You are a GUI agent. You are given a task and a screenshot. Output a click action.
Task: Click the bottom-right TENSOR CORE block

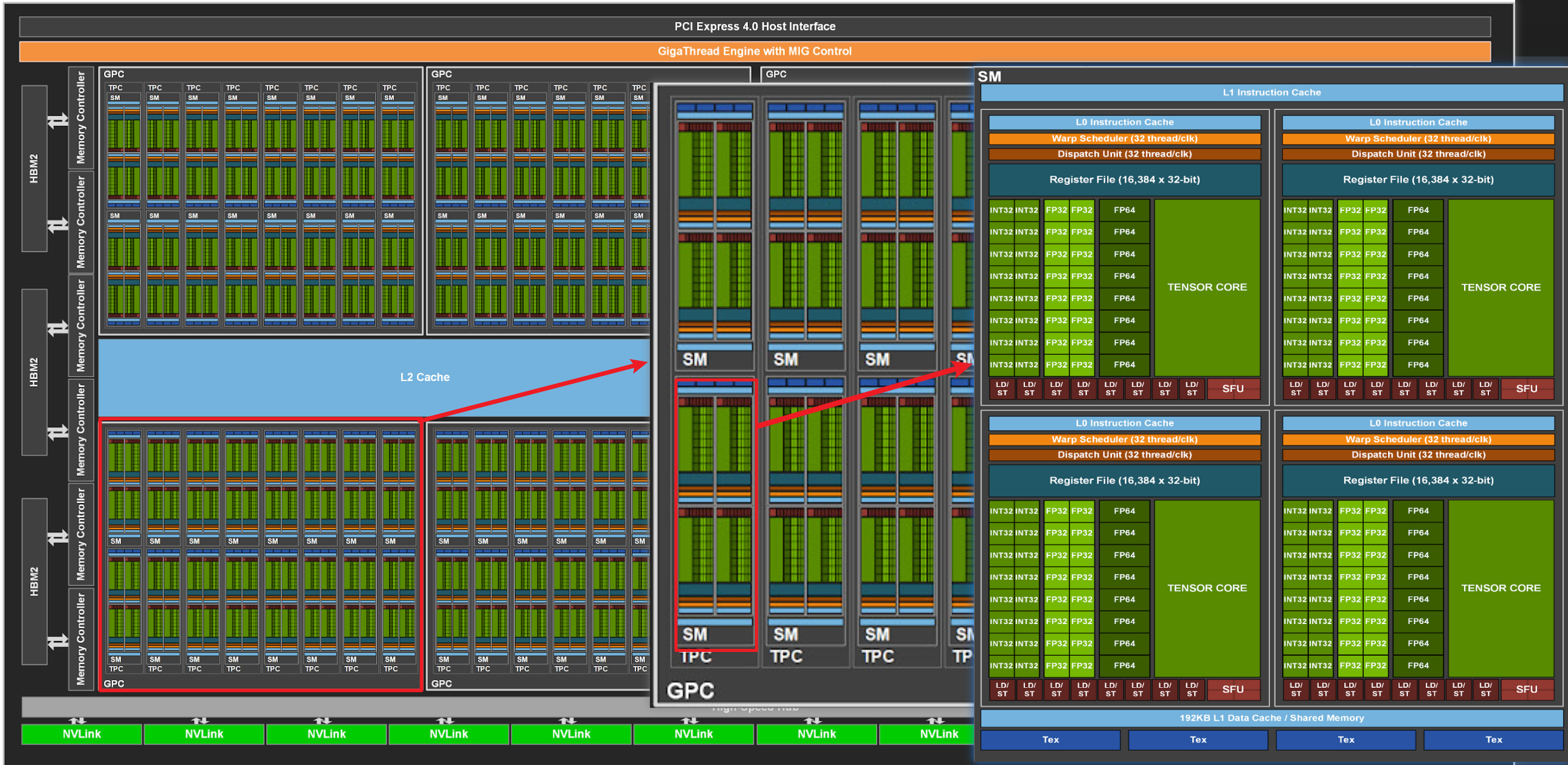pos(1501,588)
